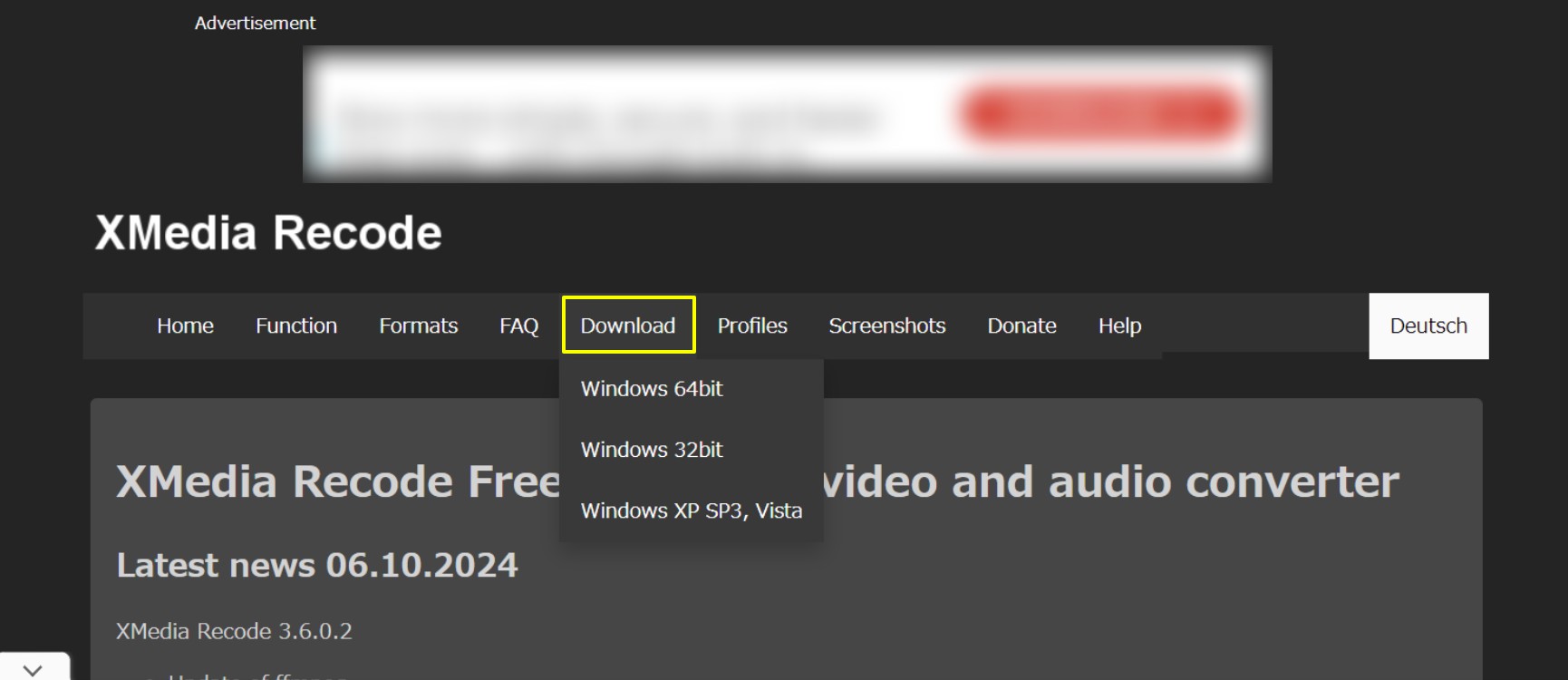
Task: Click the XMedia Recode 3.6.0.2 text
Action: click(234, 631)
